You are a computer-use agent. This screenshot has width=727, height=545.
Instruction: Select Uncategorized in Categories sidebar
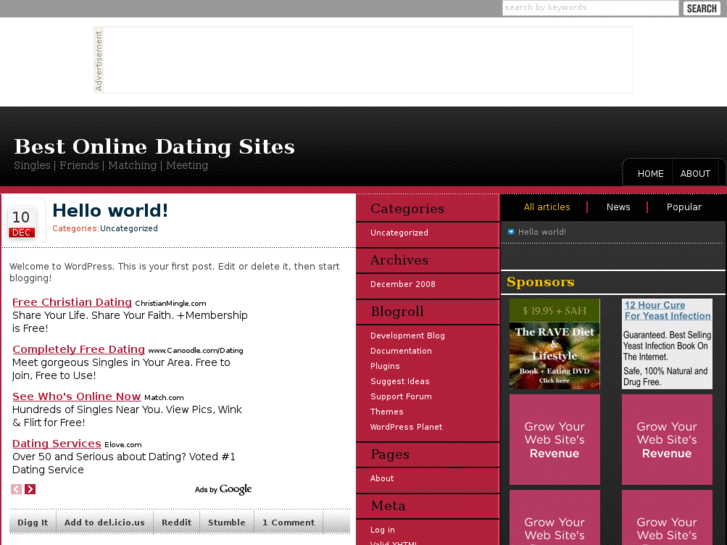[x=399, y=233]
